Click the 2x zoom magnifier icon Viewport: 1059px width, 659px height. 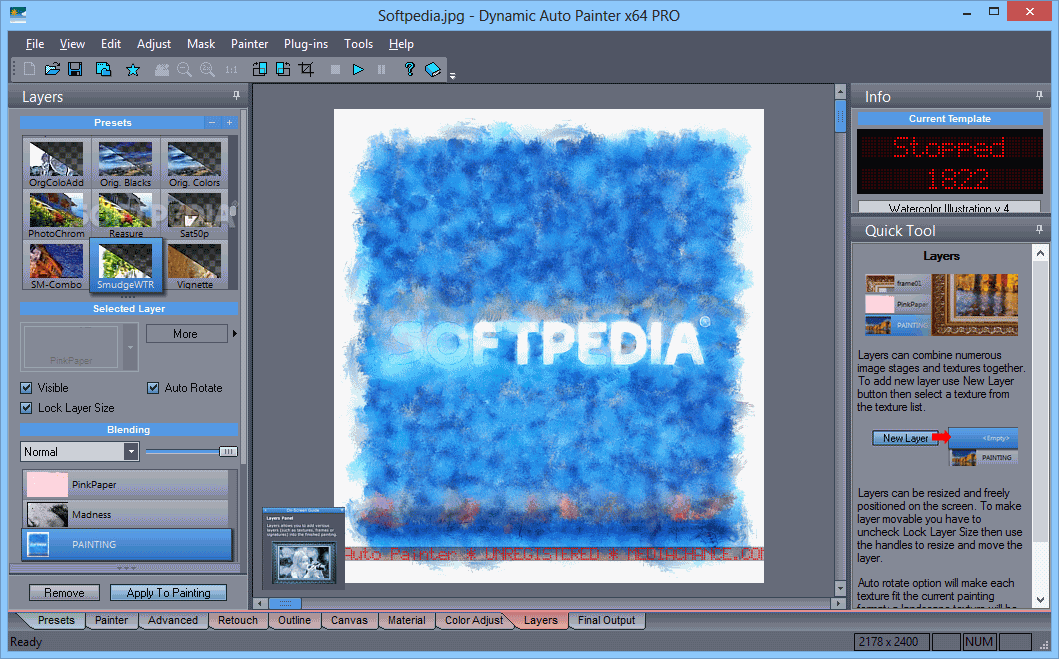point(207,70)
